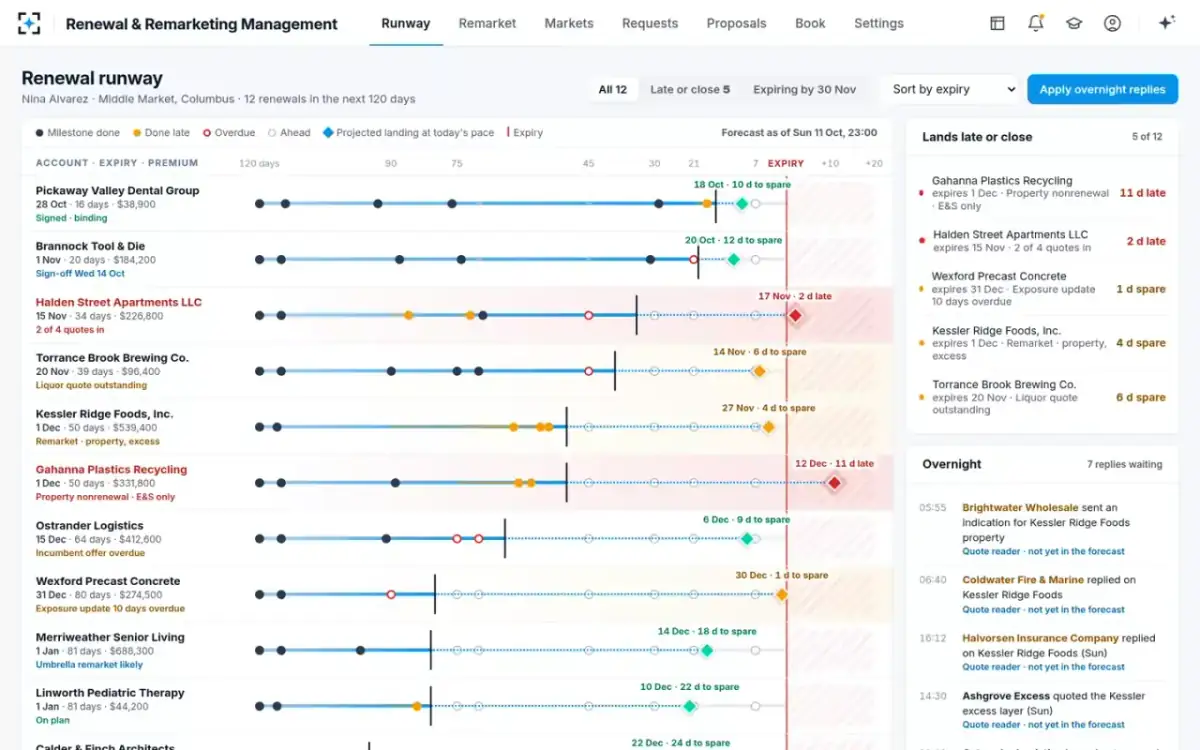The image size is (1200, 750).
Task: Click the app logo icon
Action: pos(30,23)
